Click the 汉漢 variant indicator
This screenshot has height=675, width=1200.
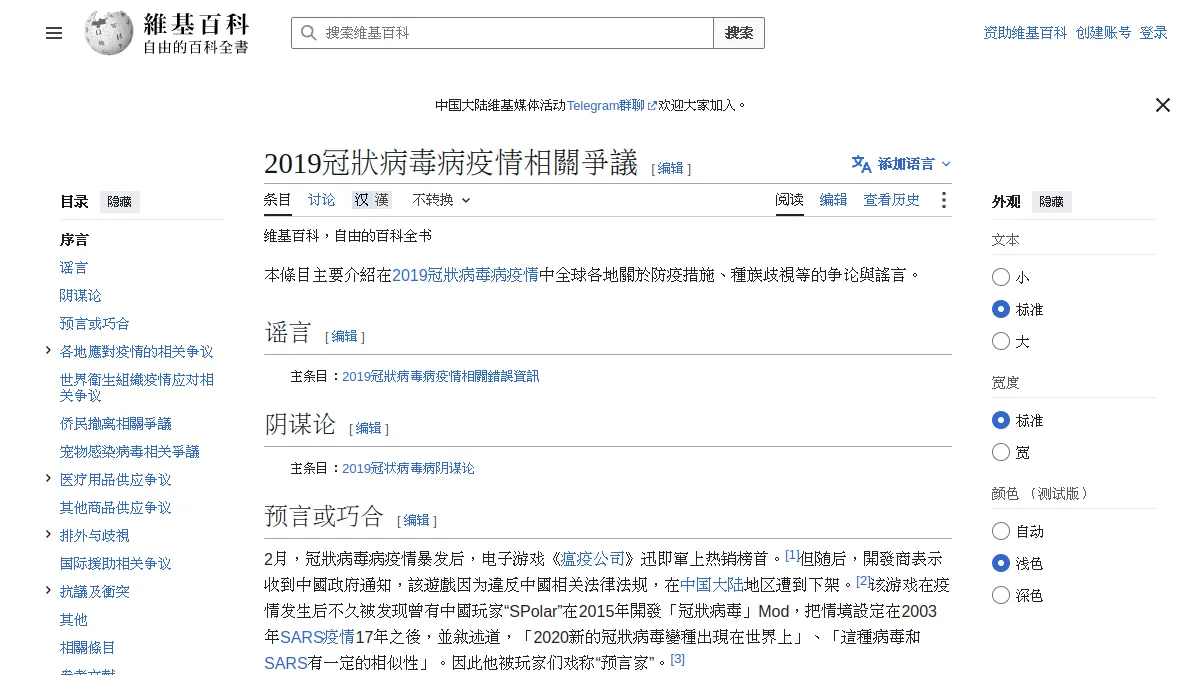(371, 200)
